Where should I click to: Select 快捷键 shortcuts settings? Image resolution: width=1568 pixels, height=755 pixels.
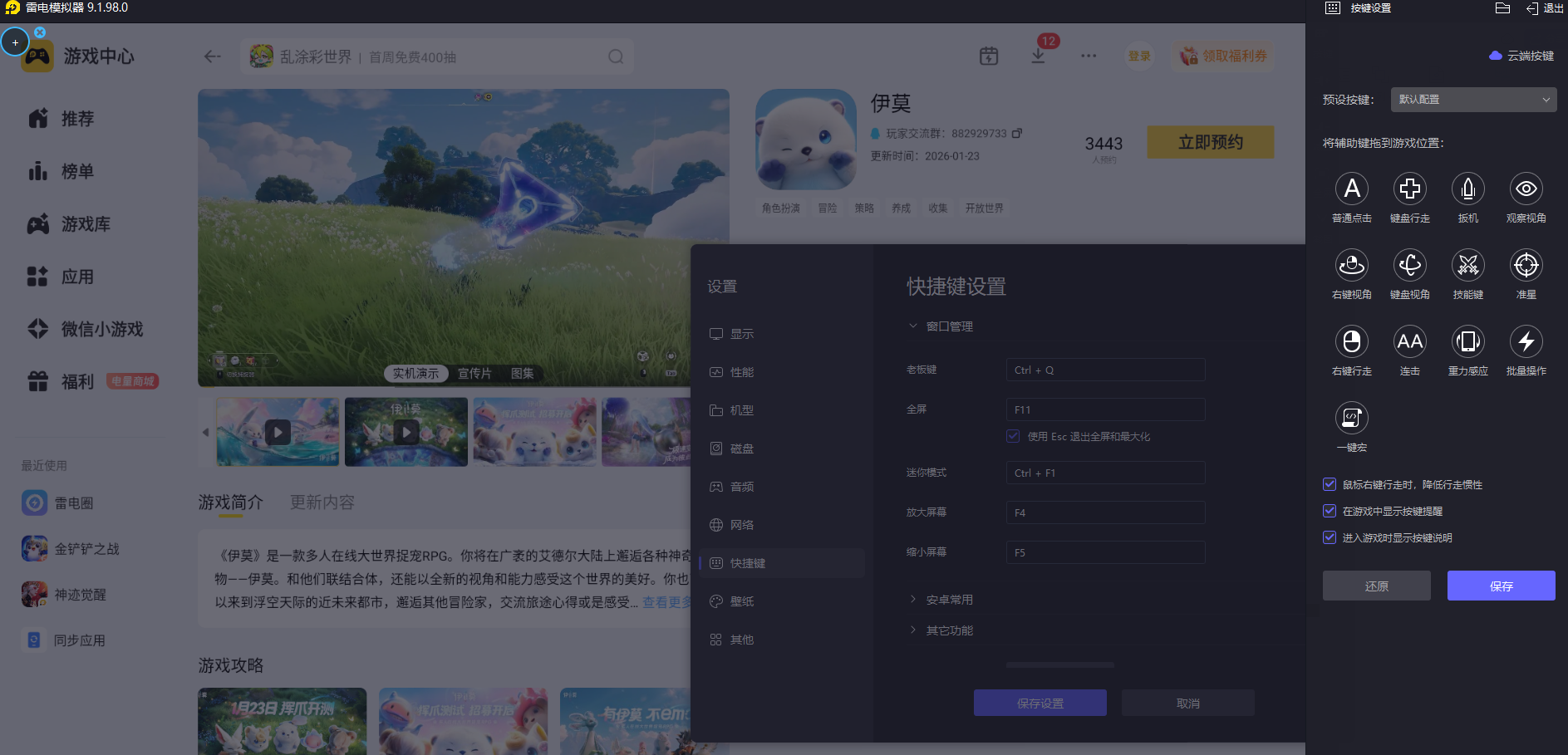click(x=782, y=563)
